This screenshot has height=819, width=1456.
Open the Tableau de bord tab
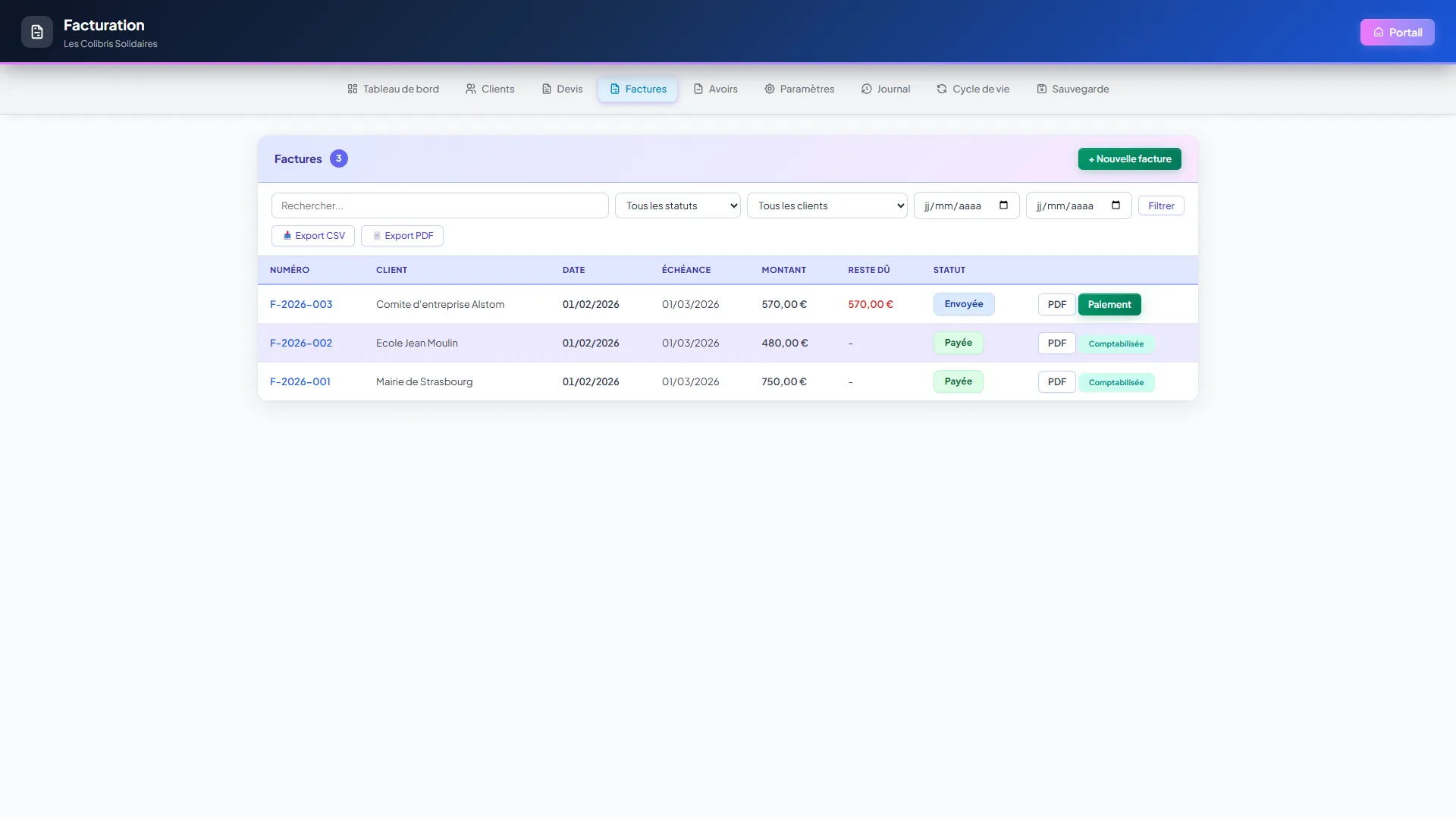[x=393, y=89]
